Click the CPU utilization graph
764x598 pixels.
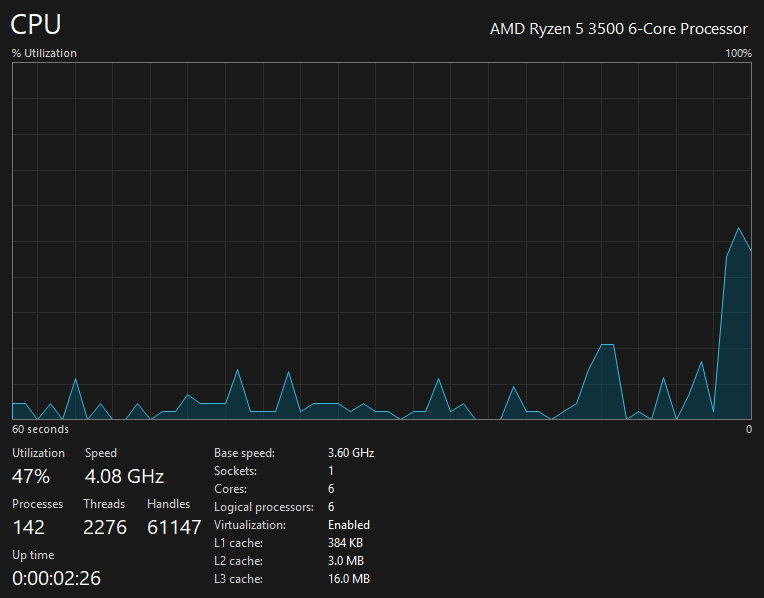click(x=382, y=241)
